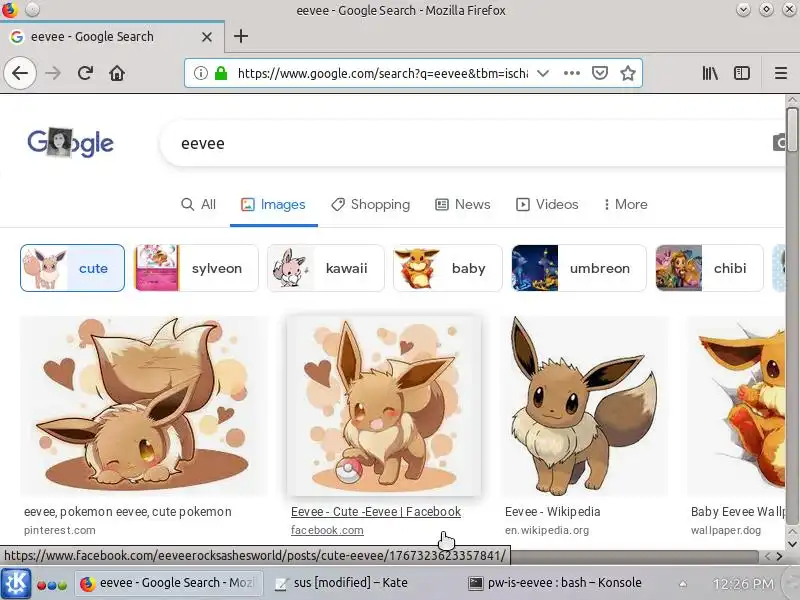The width and height of the screenshot is (800, 600).
Task: Open the wallpaper.dog source link
Action: (726, 530)
